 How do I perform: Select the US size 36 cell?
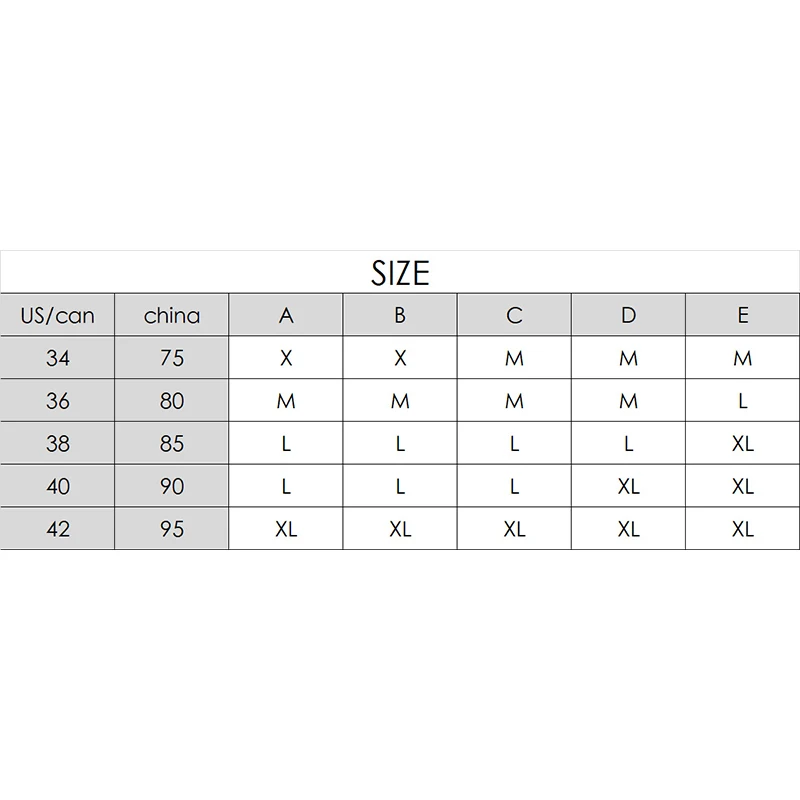[x=57, y=401]
